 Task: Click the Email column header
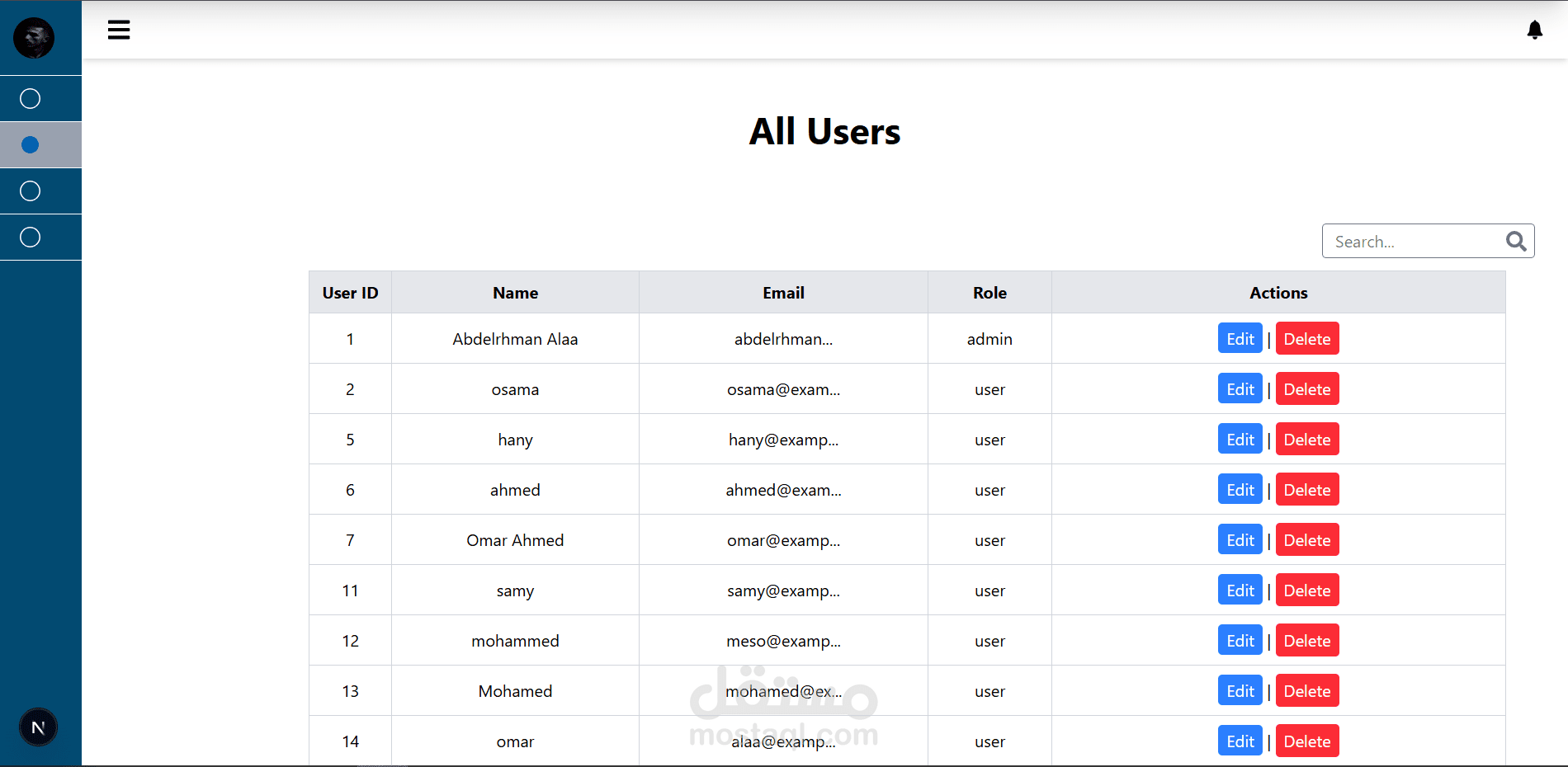pos(783,293)
